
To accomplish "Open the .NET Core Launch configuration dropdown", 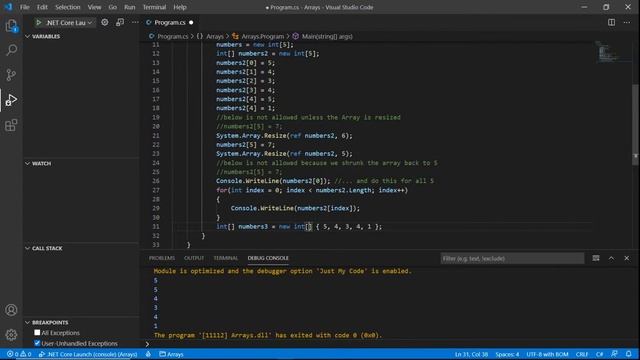I will pyautogui.click(x=68, y=22).
